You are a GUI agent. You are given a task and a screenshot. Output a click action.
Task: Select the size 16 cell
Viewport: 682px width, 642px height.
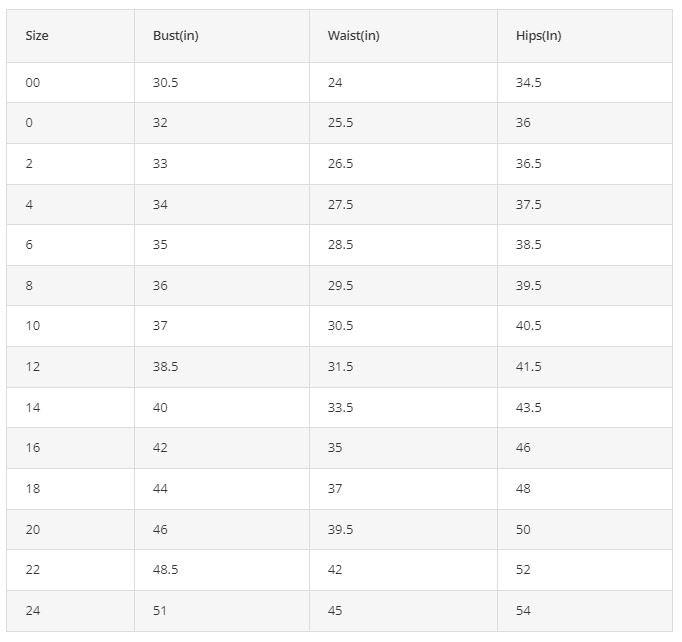tap(70, 448)
